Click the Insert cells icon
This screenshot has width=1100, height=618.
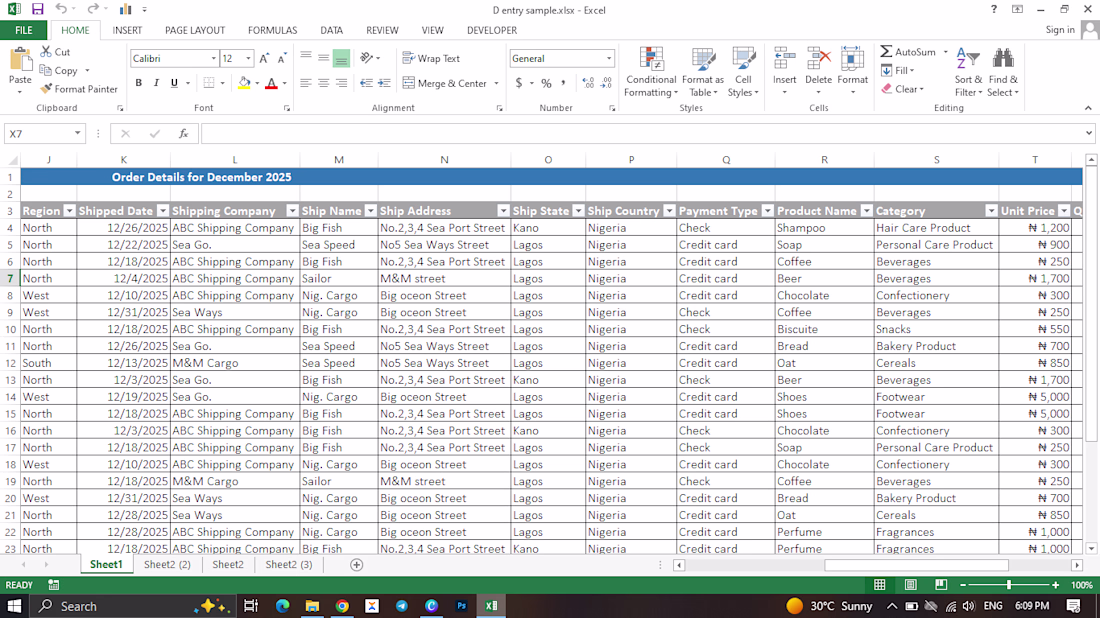coord(784,58)
